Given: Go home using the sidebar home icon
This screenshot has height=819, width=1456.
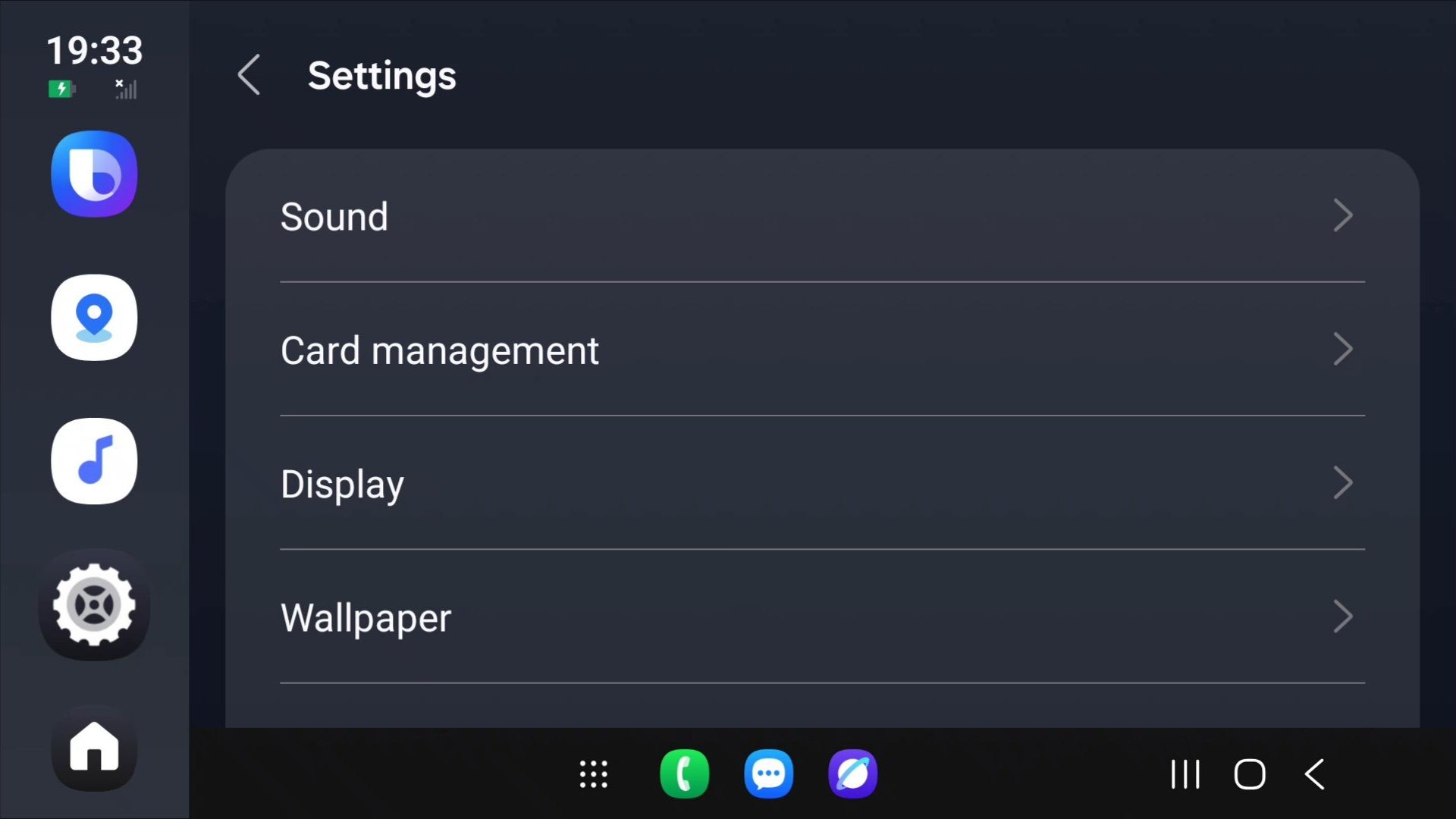Looking at the screenshot, I should pyautogui.click(x=93, y=748).
